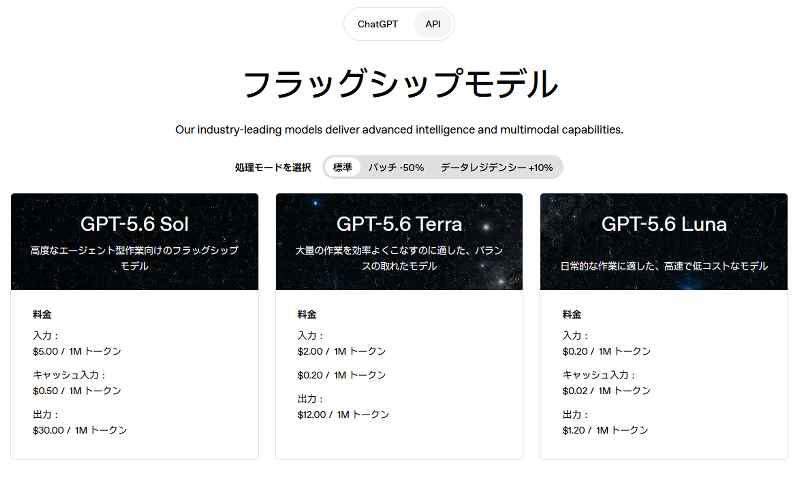
Task: Click the industry-leading models description sentence
Action: tap(399, 130)
